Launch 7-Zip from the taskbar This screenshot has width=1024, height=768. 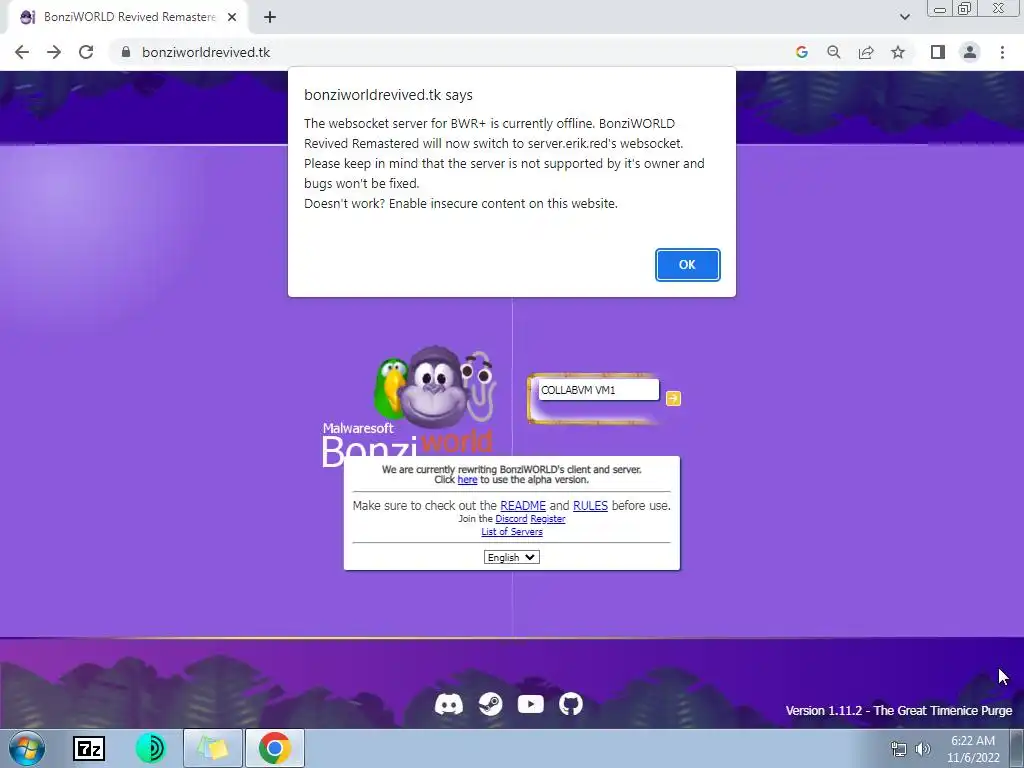coord(89,748)
